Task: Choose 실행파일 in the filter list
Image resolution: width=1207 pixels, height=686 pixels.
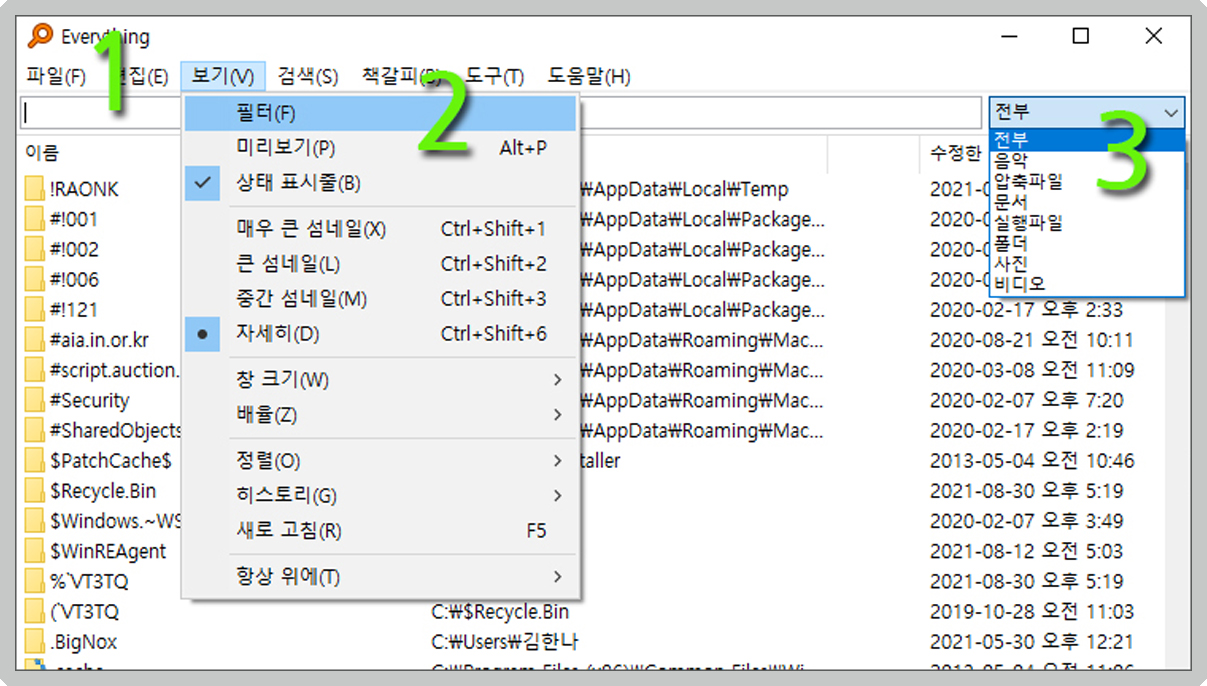Action: click(1087, 222)
